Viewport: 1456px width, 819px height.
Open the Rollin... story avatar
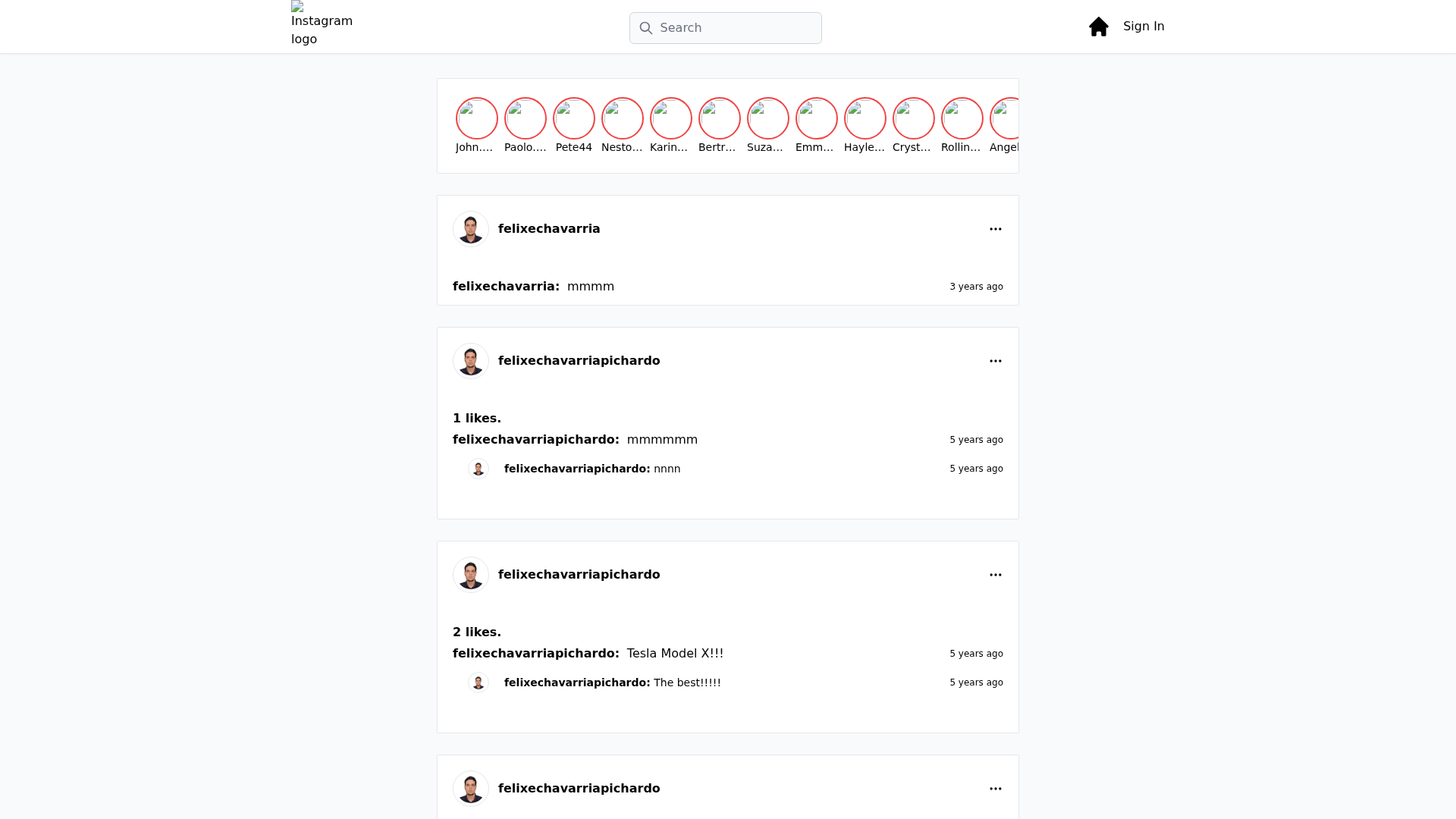point(962,118)
